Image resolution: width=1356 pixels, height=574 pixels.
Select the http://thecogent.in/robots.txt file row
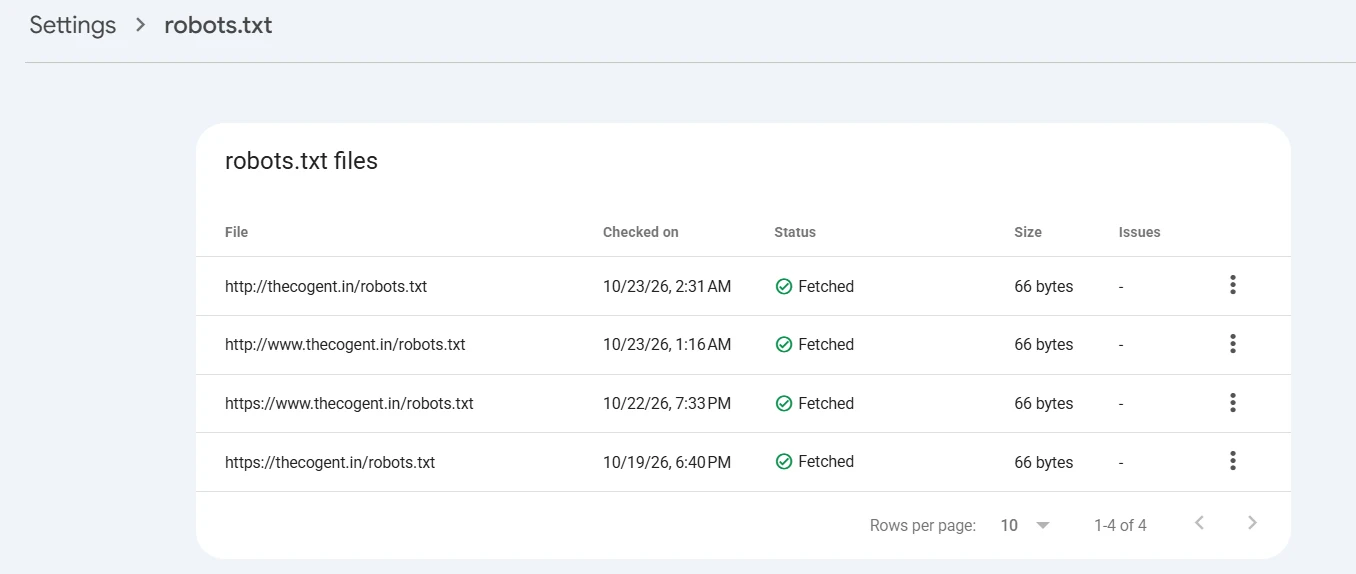743,286
